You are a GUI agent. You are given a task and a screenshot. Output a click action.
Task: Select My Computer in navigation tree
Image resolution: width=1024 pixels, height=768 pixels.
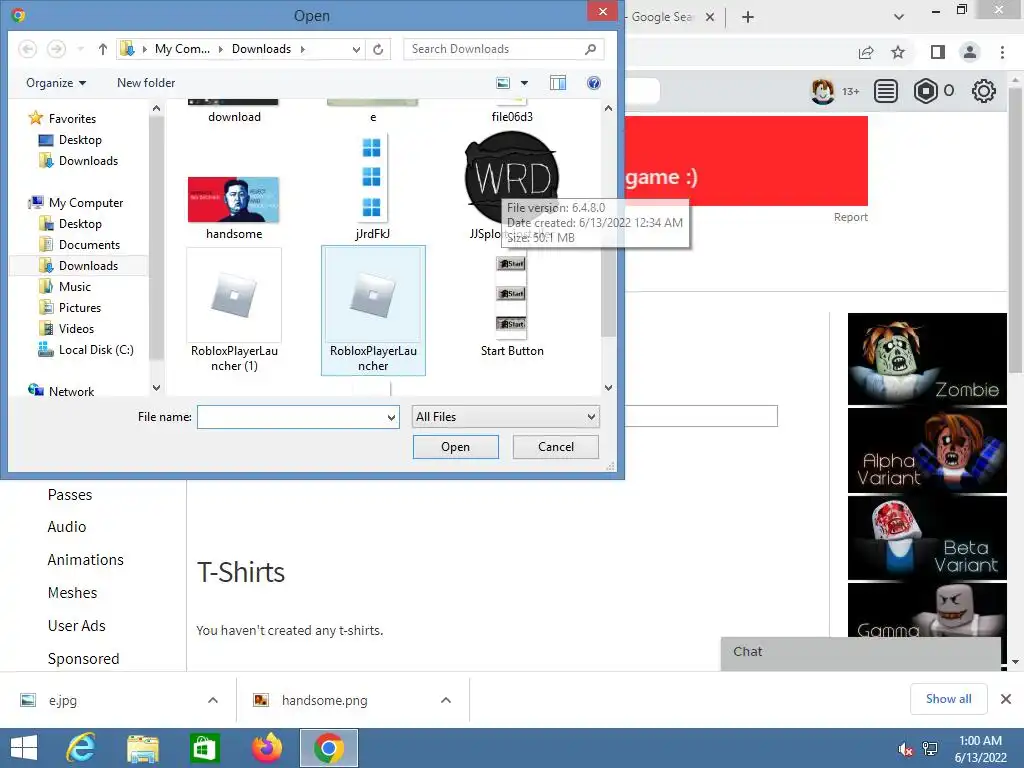(x=86, y=202)
